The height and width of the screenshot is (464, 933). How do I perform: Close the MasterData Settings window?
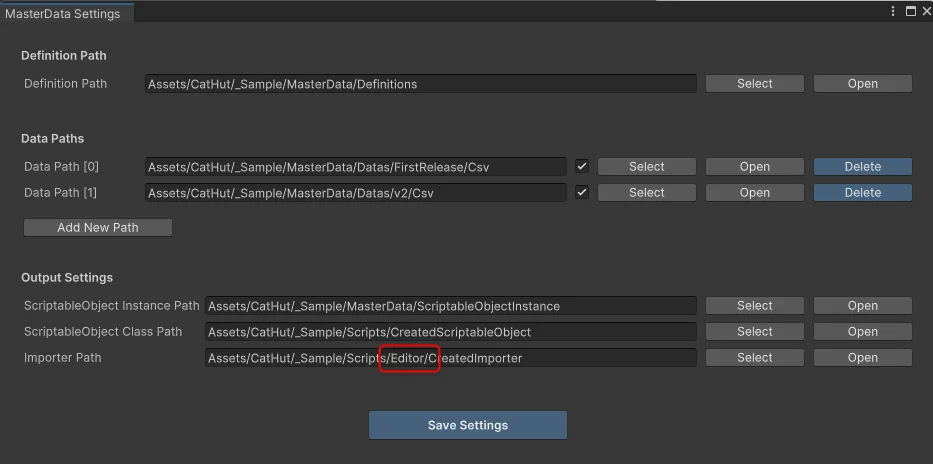925,11
